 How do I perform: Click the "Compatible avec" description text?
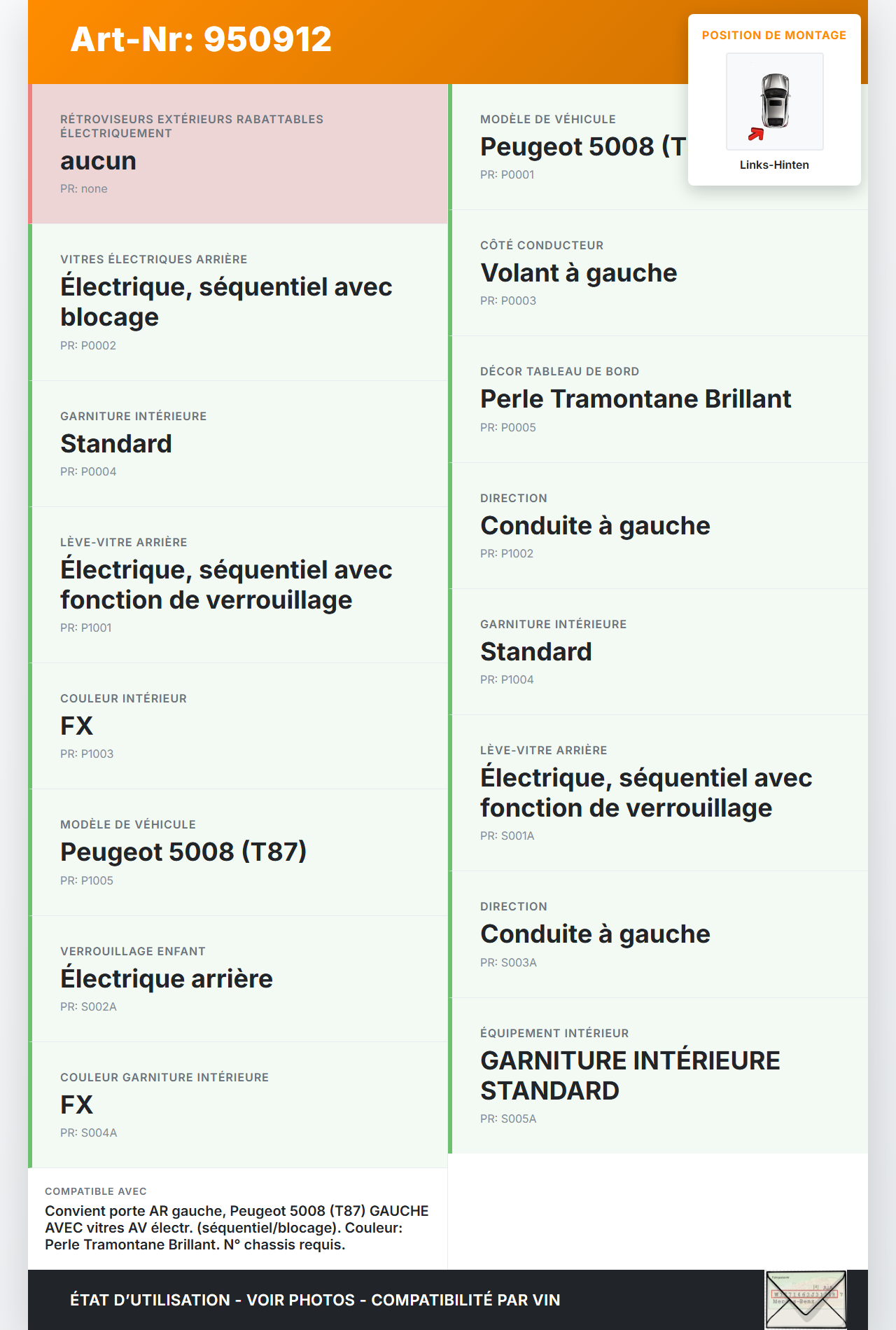tap(237, 1227)
